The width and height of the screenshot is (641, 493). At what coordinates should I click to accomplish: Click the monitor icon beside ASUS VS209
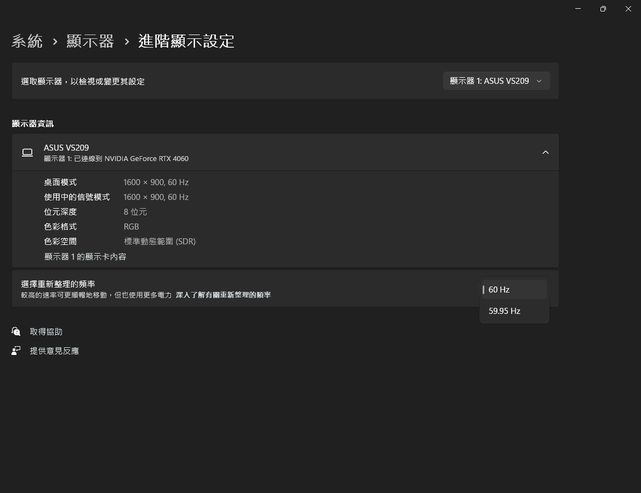click(27, 153)
